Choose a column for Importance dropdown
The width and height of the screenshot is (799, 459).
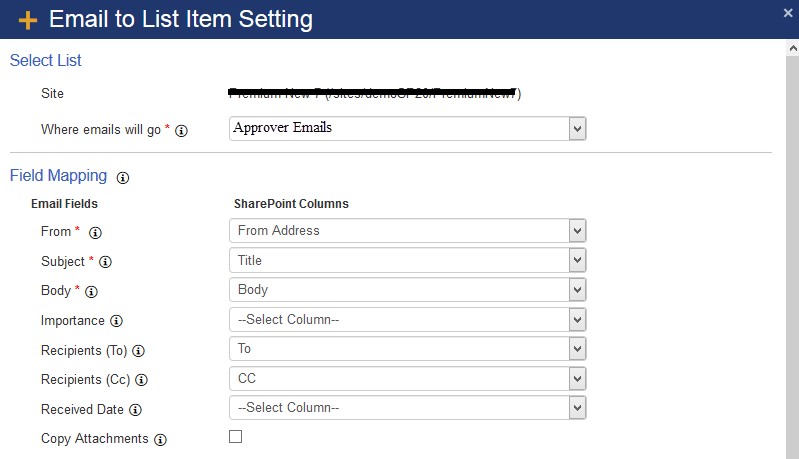[407, 320]
